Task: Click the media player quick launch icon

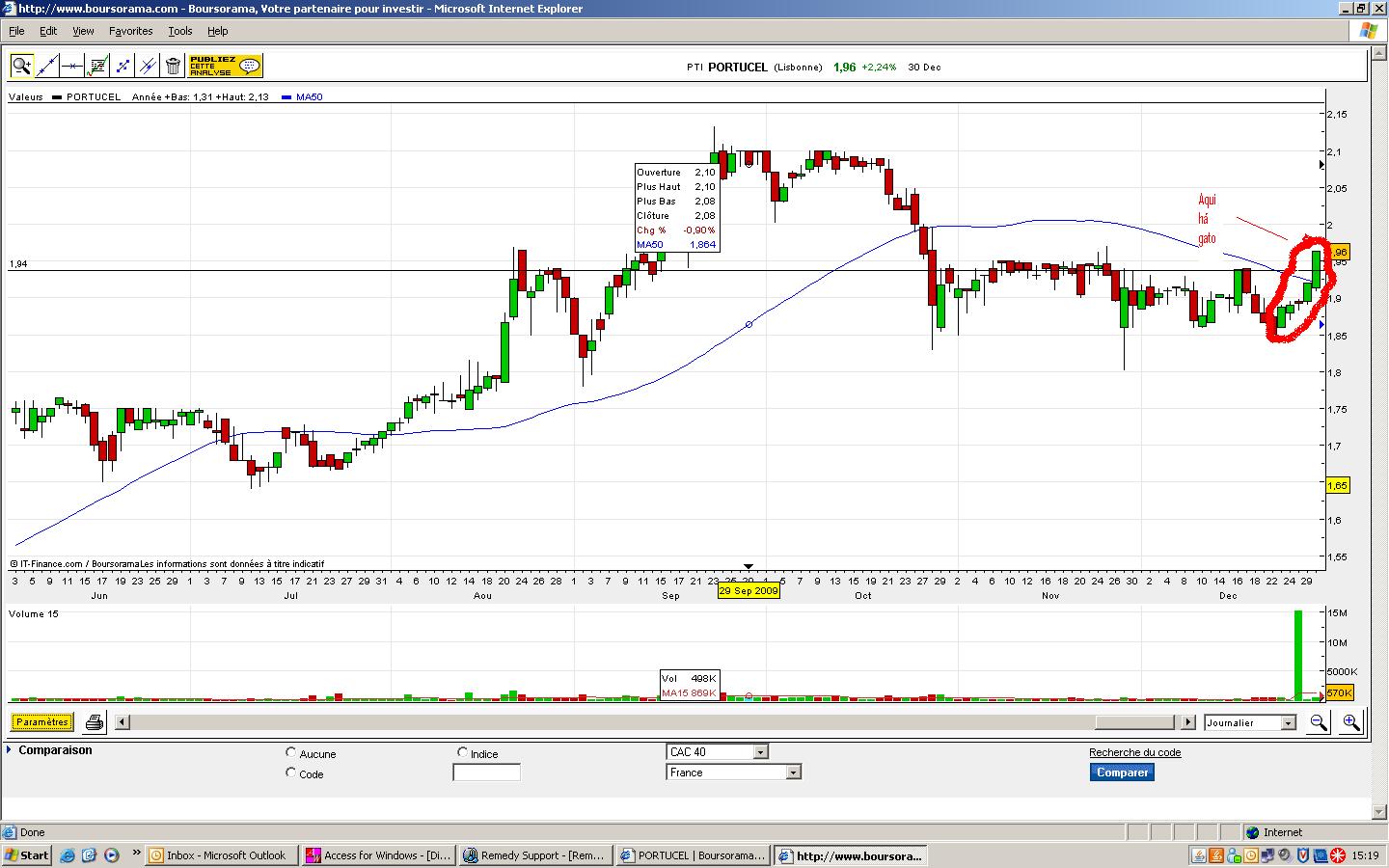Action: click(111, 854)
